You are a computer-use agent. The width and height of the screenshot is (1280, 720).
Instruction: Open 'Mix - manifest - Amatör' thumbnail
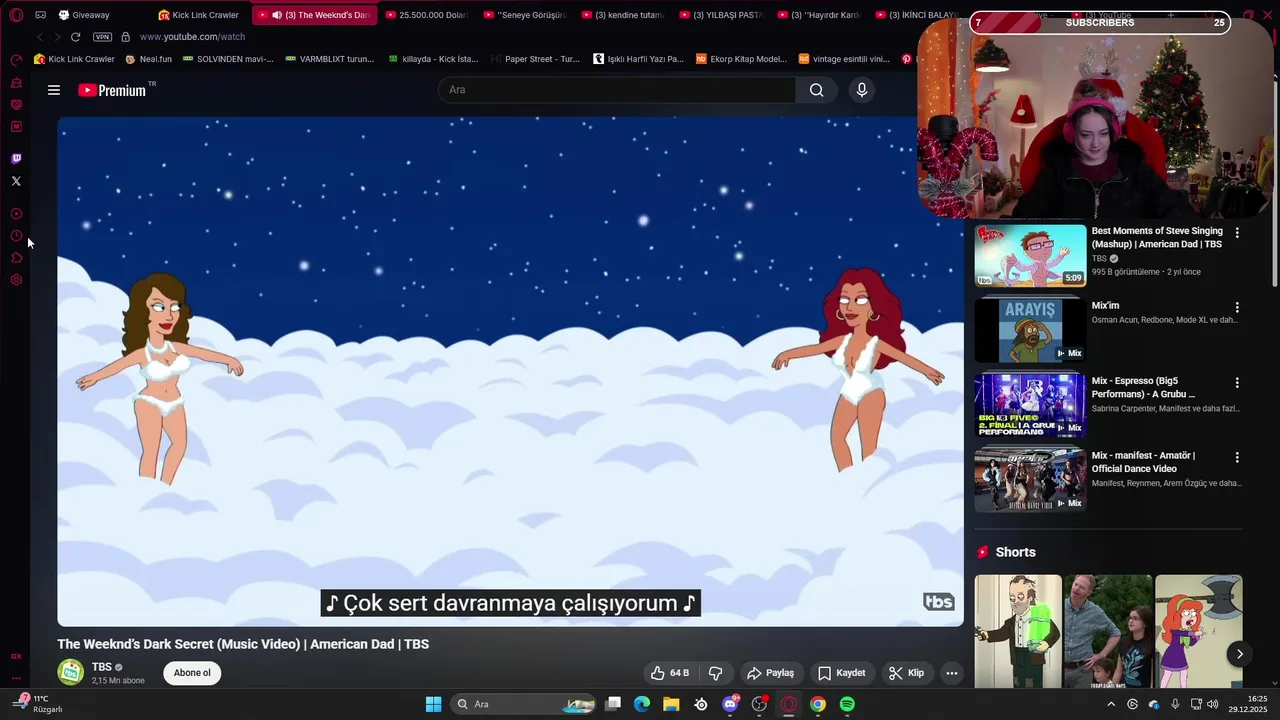1030,480
